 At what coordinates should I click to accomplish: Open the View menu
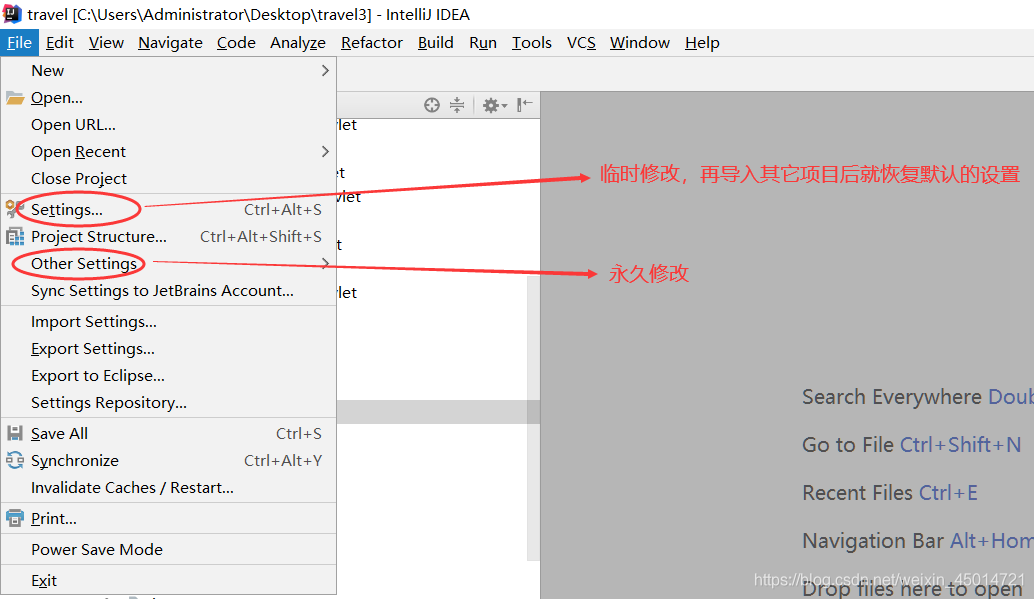[106, 43]
